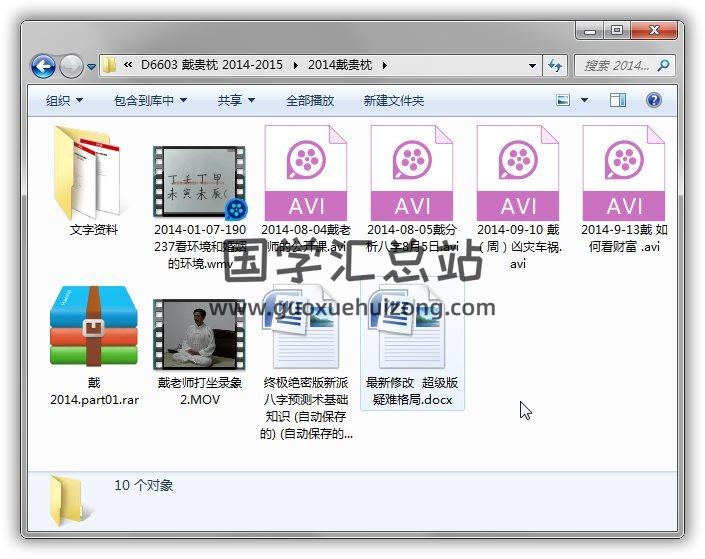Image resolution: width=705 pixels, height=559 pixels.
Task: Click the Forward navigation arrow button
Action: pyautogui.click(x=71, y=67)
